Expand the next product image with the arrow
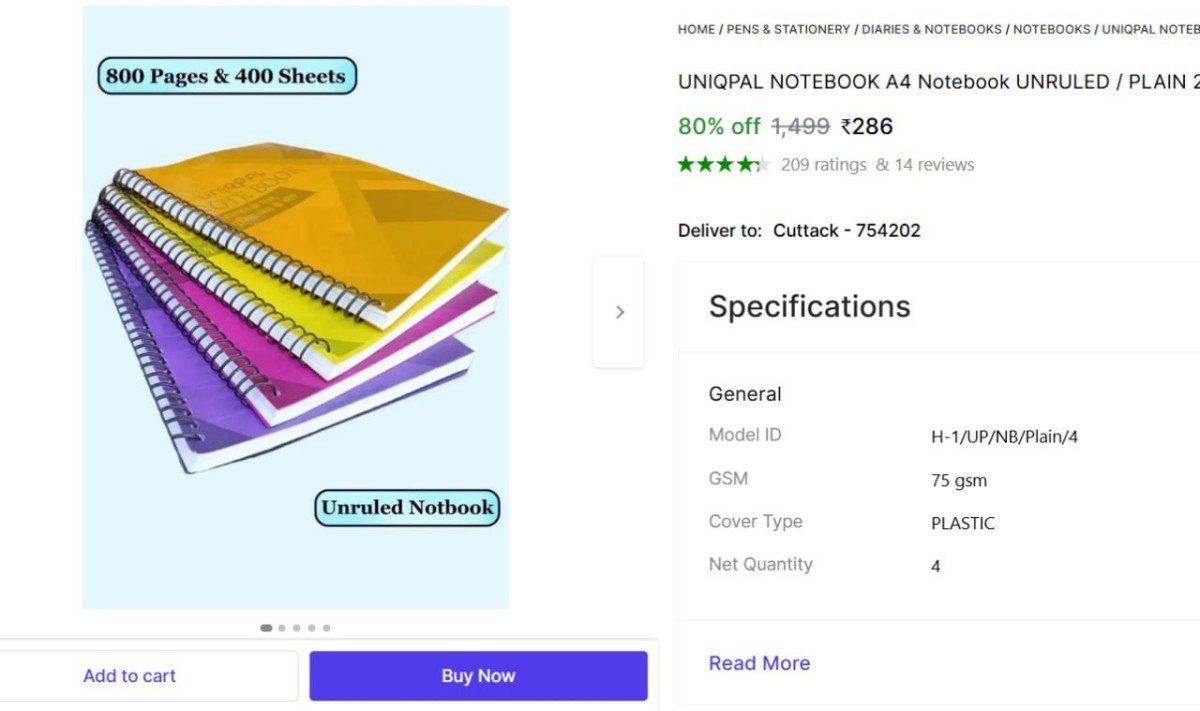Screen dimensions: 1200x711 click(619, 311)
